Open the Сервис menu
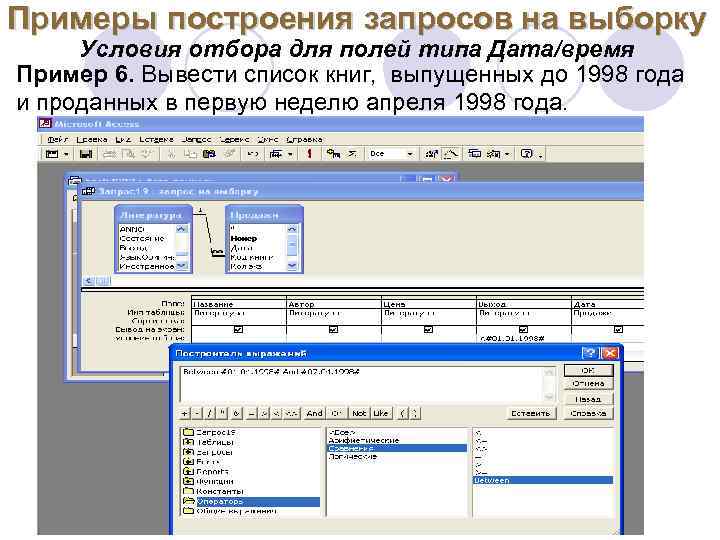 234,139
